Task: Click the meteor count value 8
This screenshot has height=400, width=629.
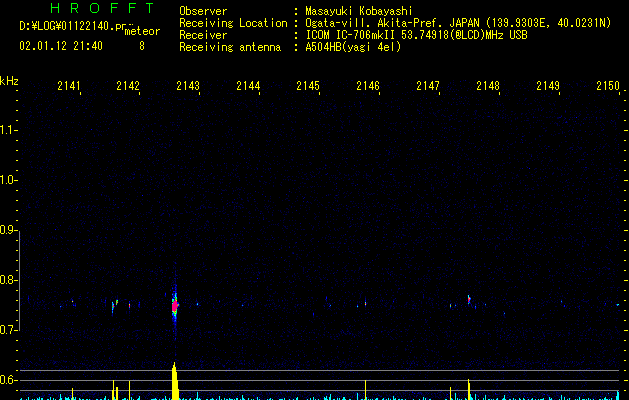Action: [x=142, y=46]
